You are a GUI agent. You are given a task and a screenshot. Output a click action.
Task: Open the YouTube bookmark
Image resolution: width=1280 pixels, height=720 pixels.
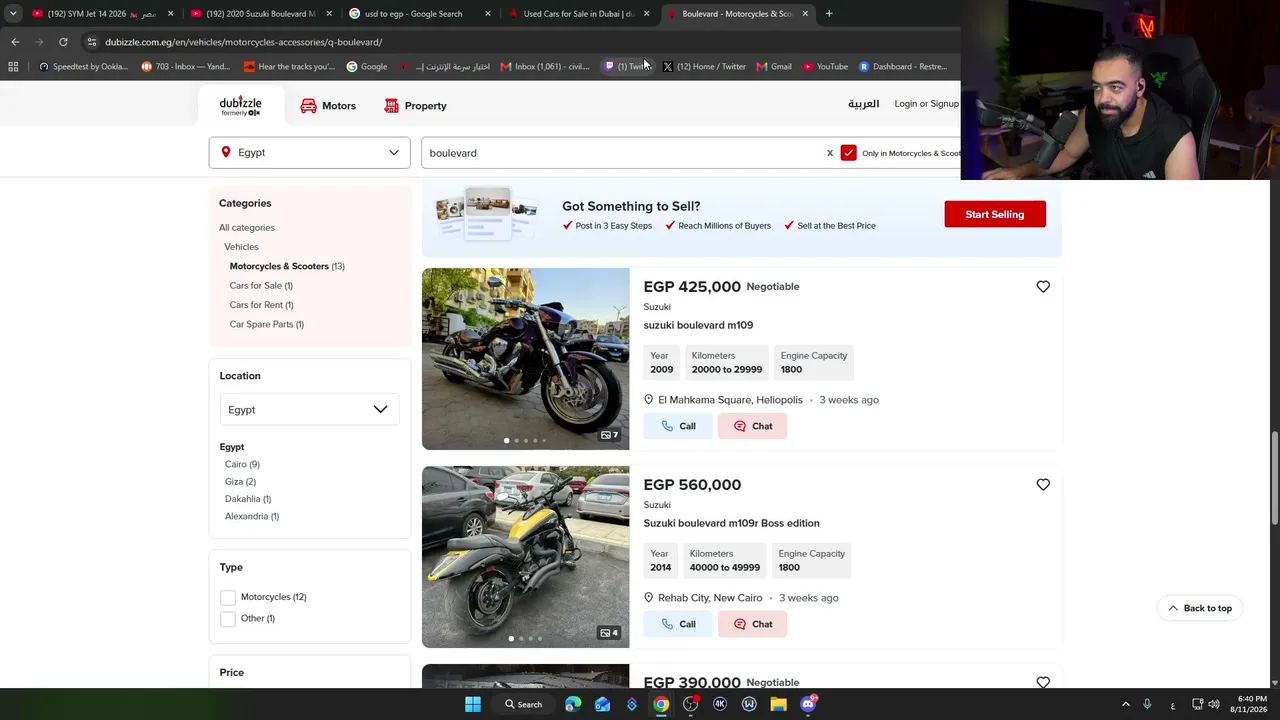825,67
